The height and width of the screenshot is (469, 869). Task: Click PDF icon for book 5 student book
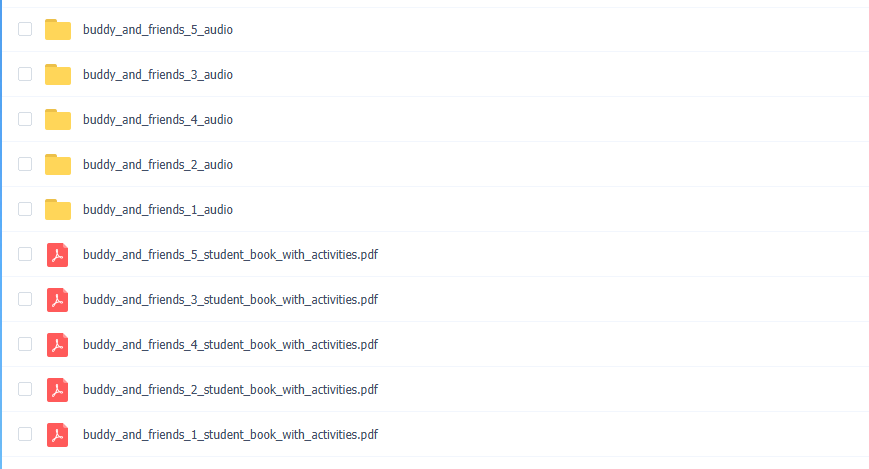[58, 255]
